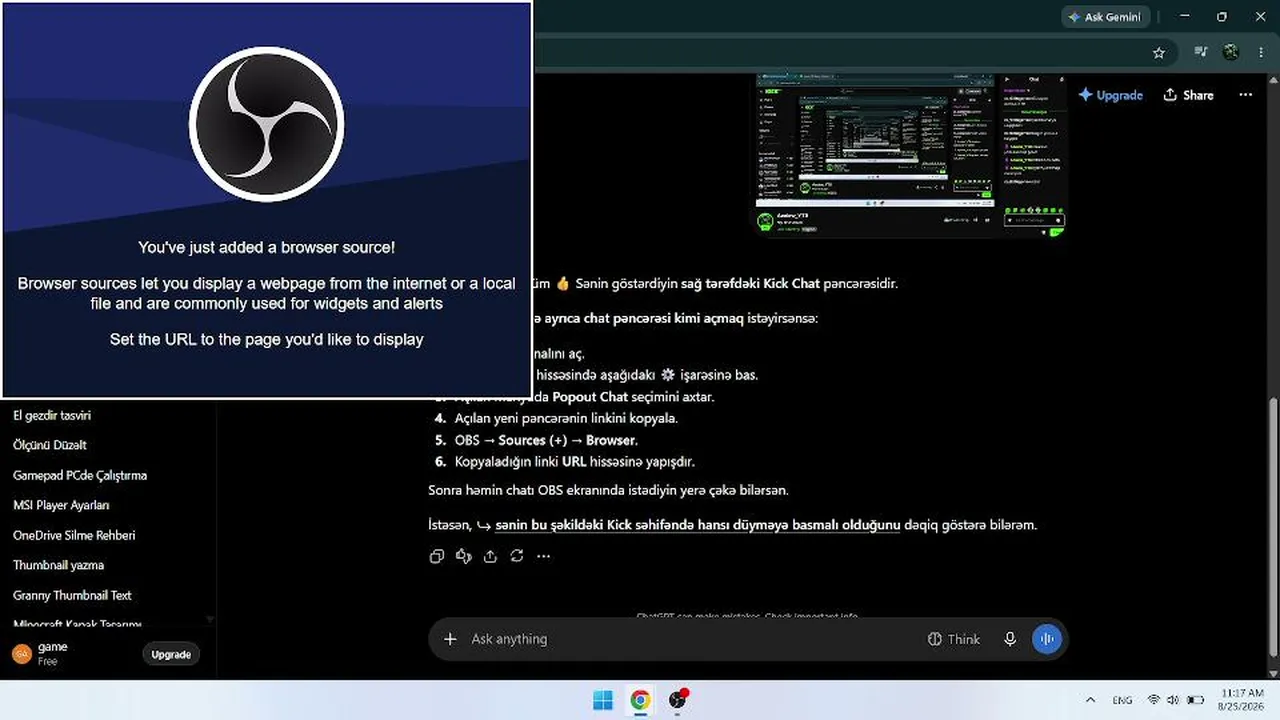Start voice mode with blue waveform button
Viewport: 1280px width, 720px height.
pos(1046,639)
